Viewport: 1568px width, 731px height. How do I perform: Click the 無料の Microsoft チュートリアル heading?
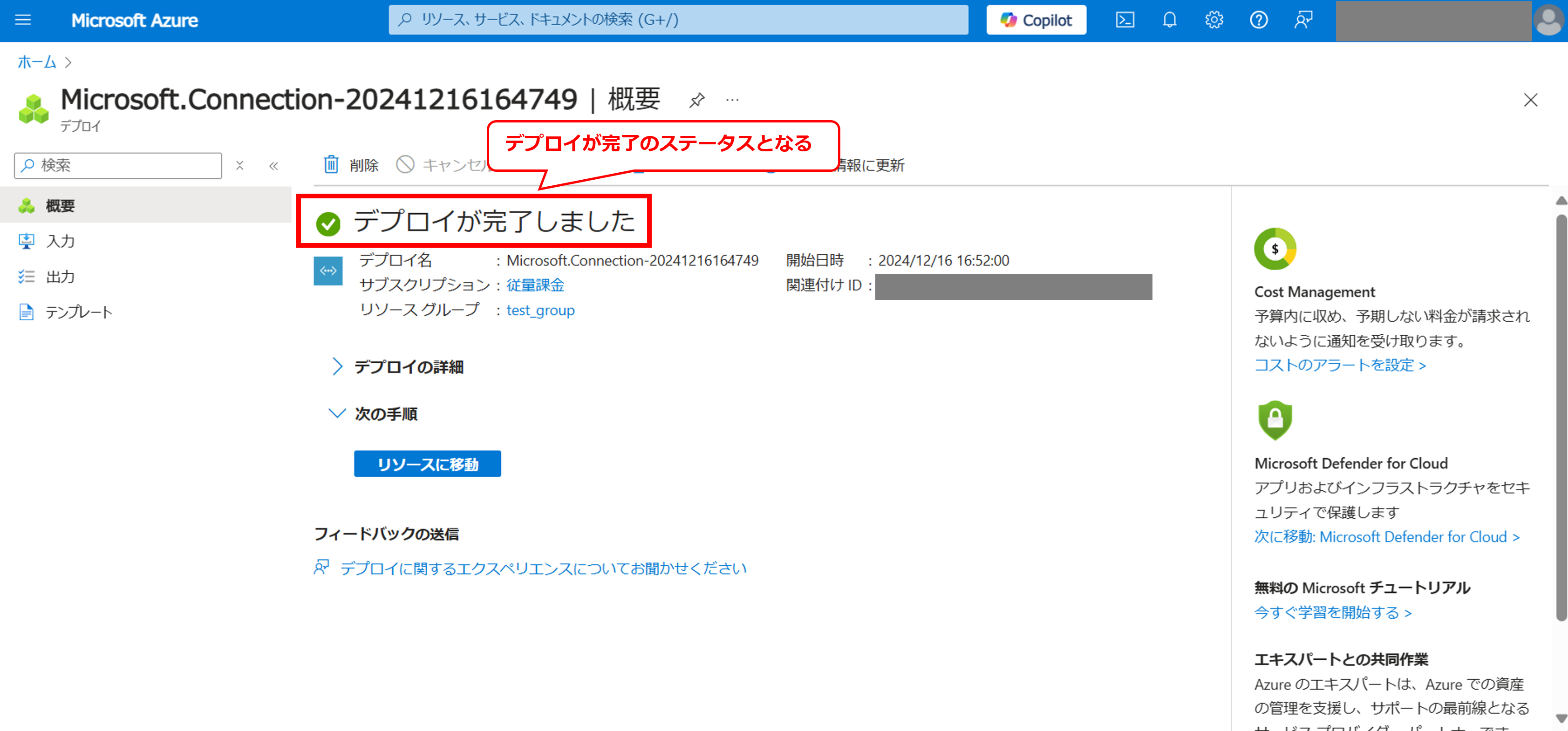[x=1362, y=588]
